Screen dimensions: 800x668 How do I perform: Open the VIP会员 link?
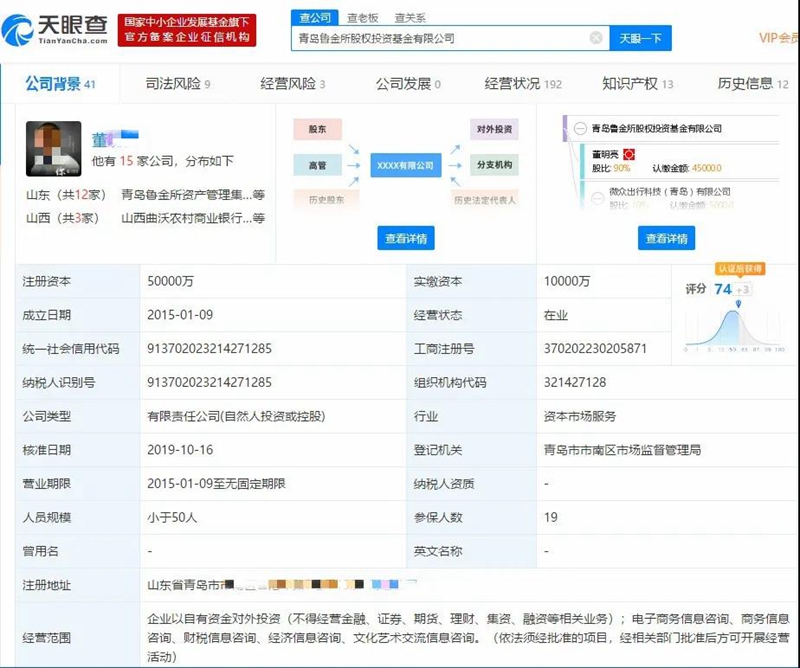click(x=779, y=38)
